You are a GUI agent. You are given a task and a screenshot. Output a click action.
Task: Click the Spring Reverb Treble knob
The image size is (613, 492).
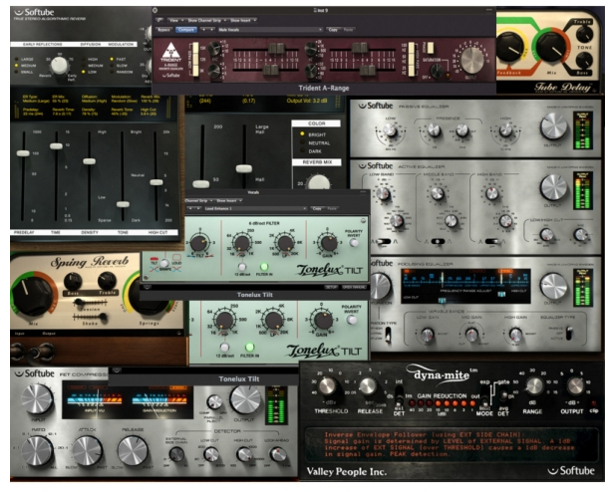[107, 280]
